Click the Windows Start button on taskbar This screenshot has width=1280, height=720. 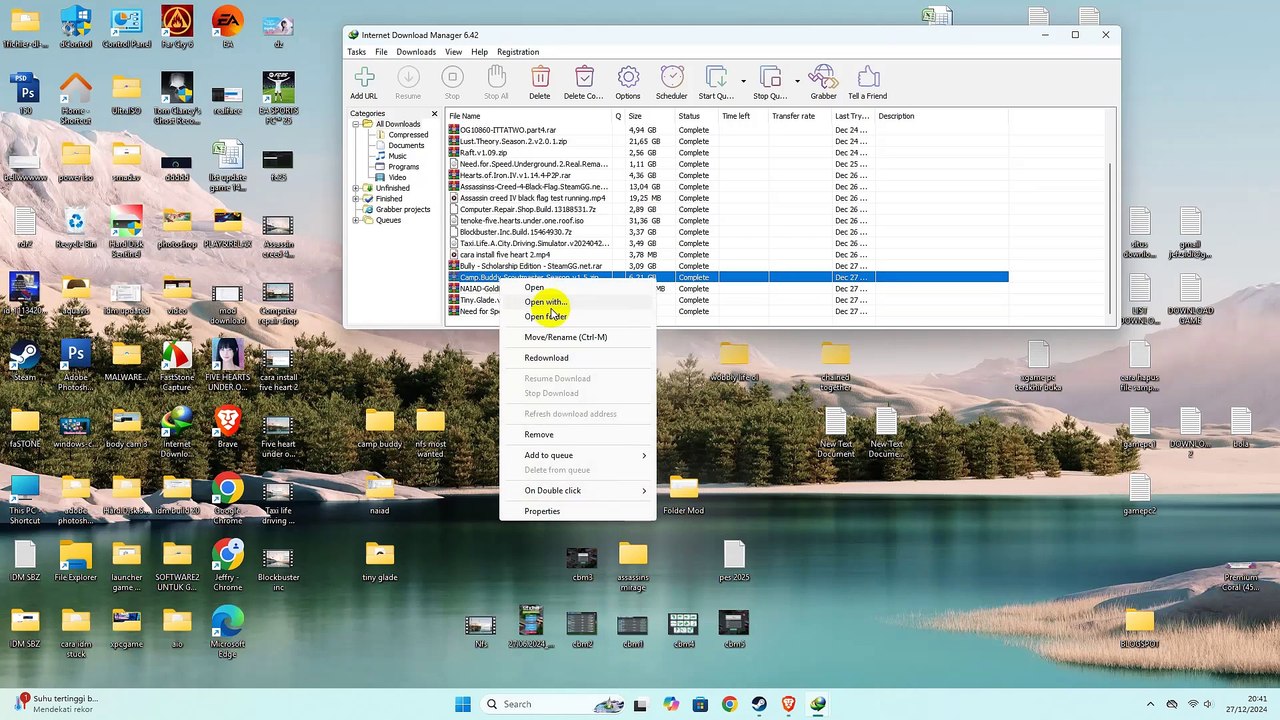(x=463, y=704)
